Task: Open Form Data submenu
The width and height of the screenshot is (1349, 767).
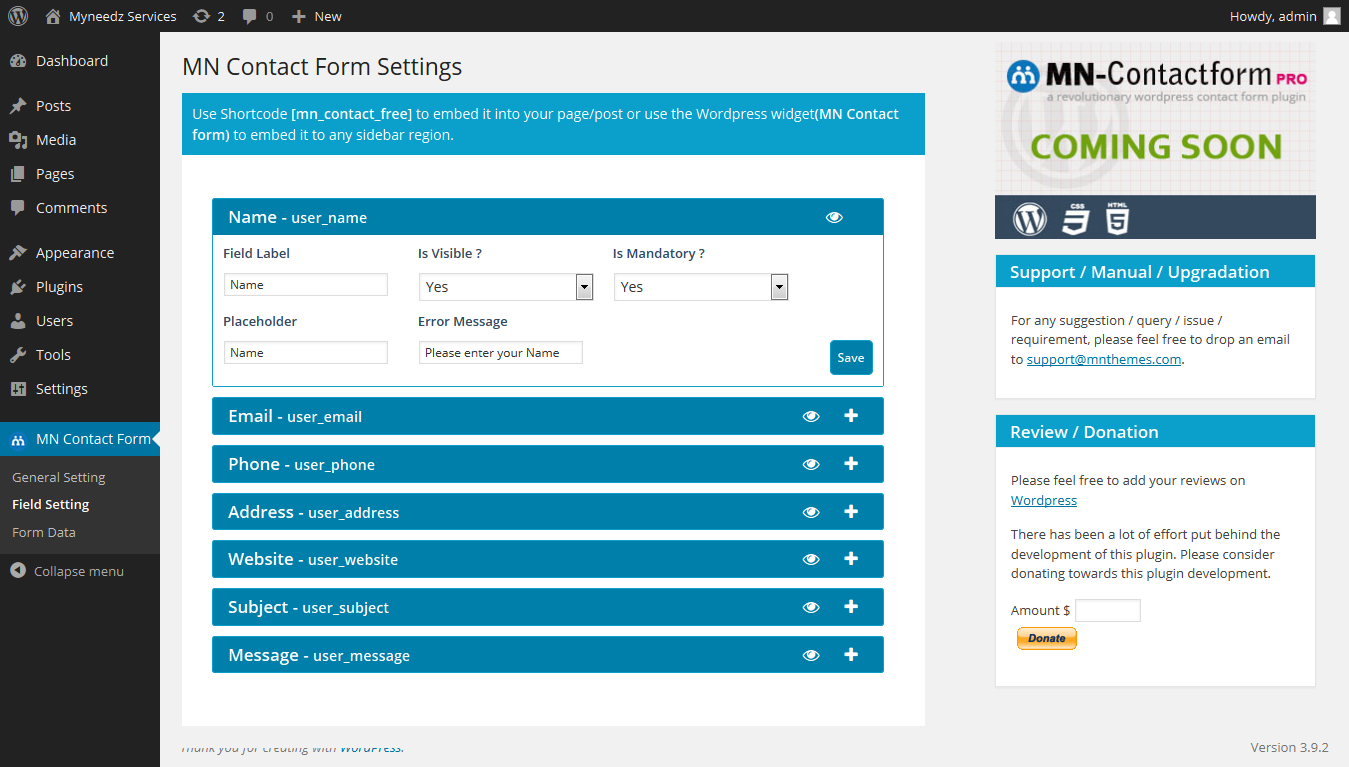Action: pyautogui.click(x=44, y=532)
